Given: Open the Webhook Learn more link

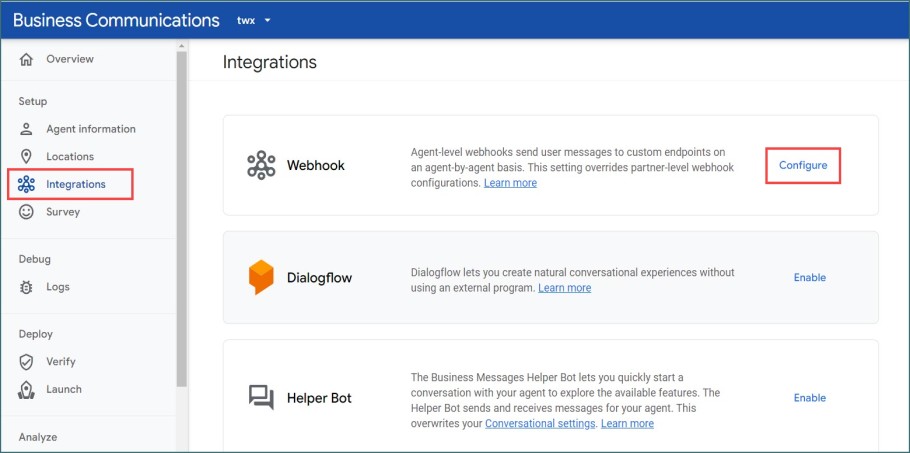Looking at the screenshot, I should 510,183.
